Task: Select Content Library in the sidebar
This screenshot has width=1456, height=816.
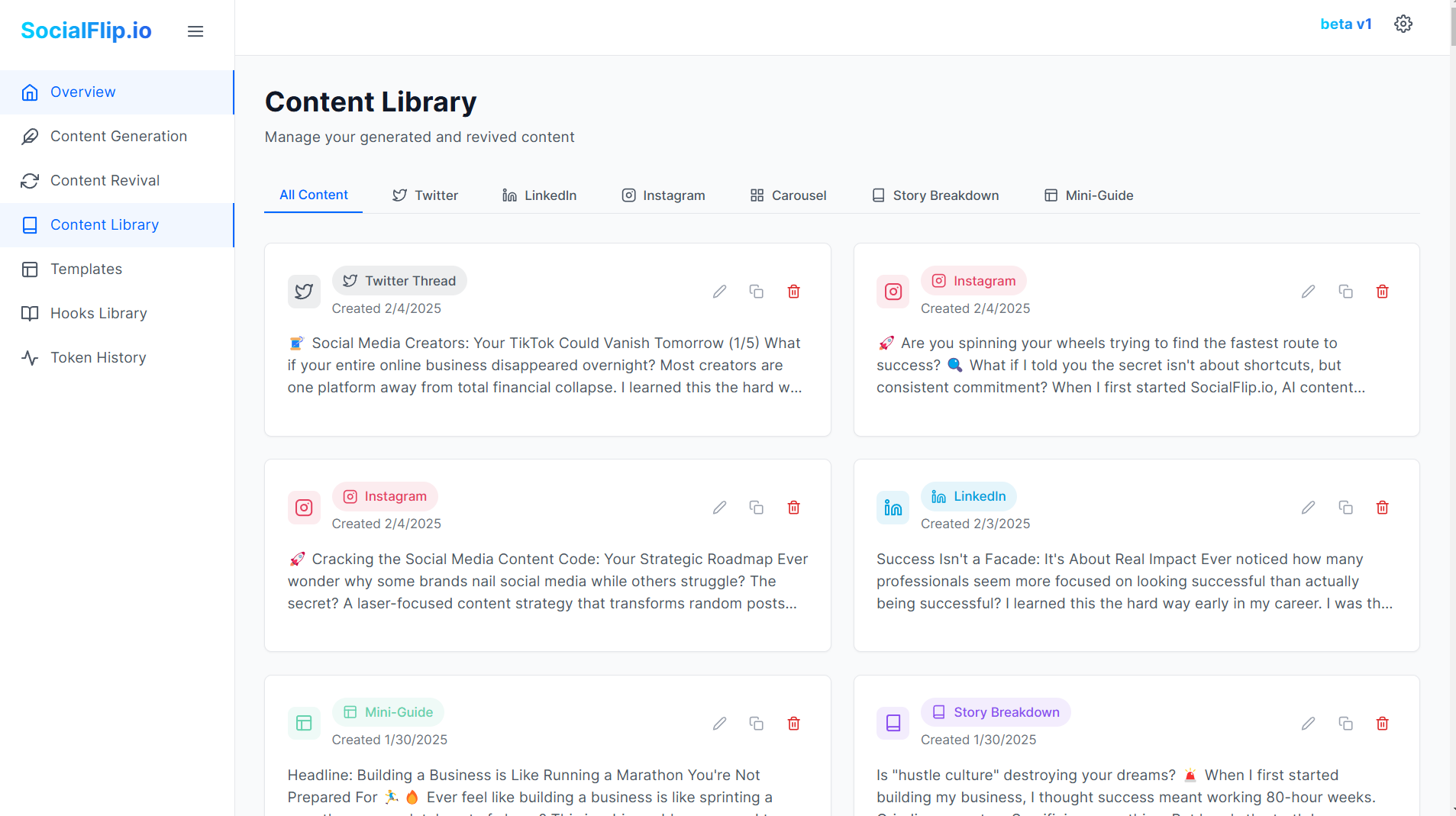Action: point(117,225)
